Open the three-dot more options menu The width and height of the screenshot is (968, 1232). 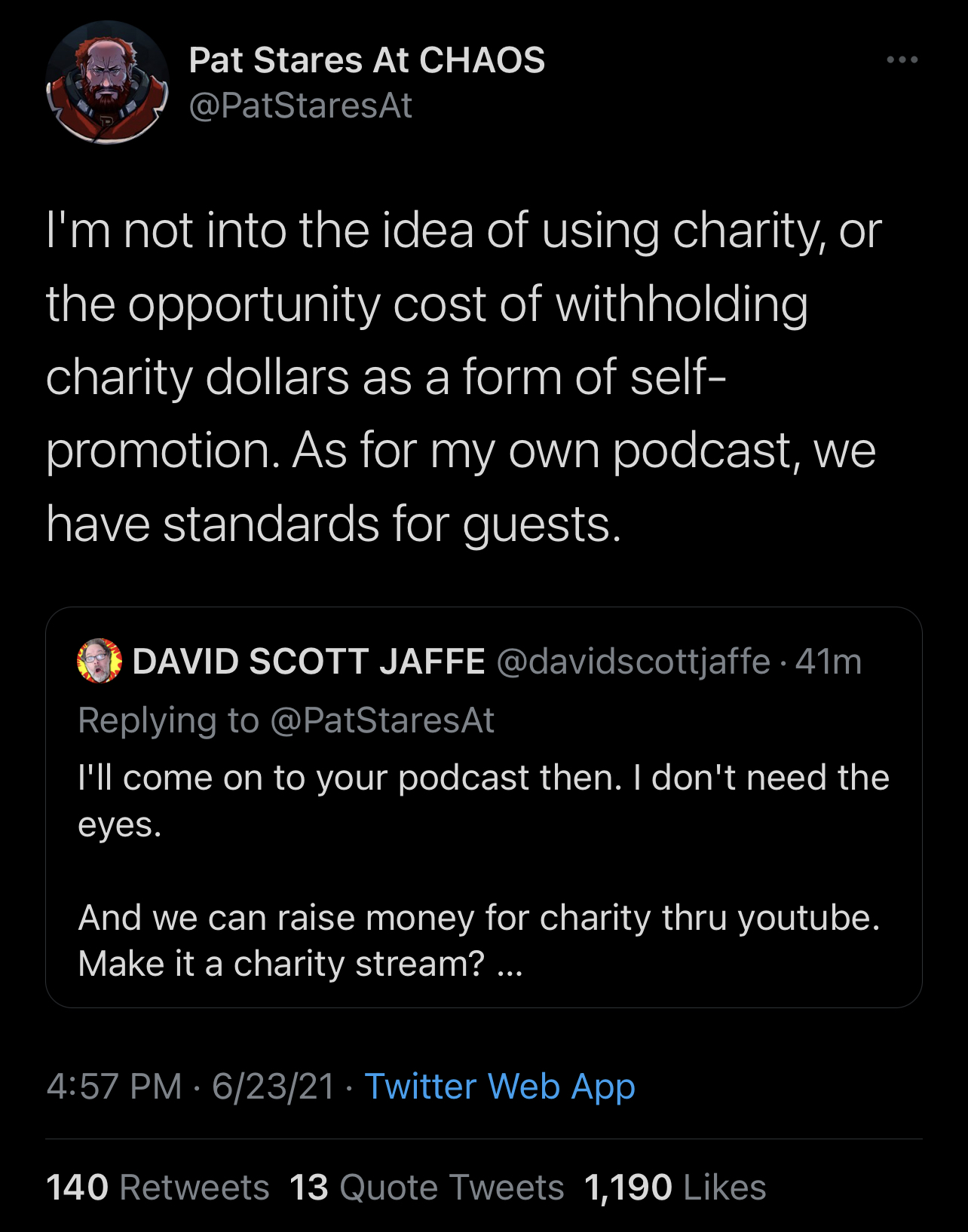coord(902,60)
